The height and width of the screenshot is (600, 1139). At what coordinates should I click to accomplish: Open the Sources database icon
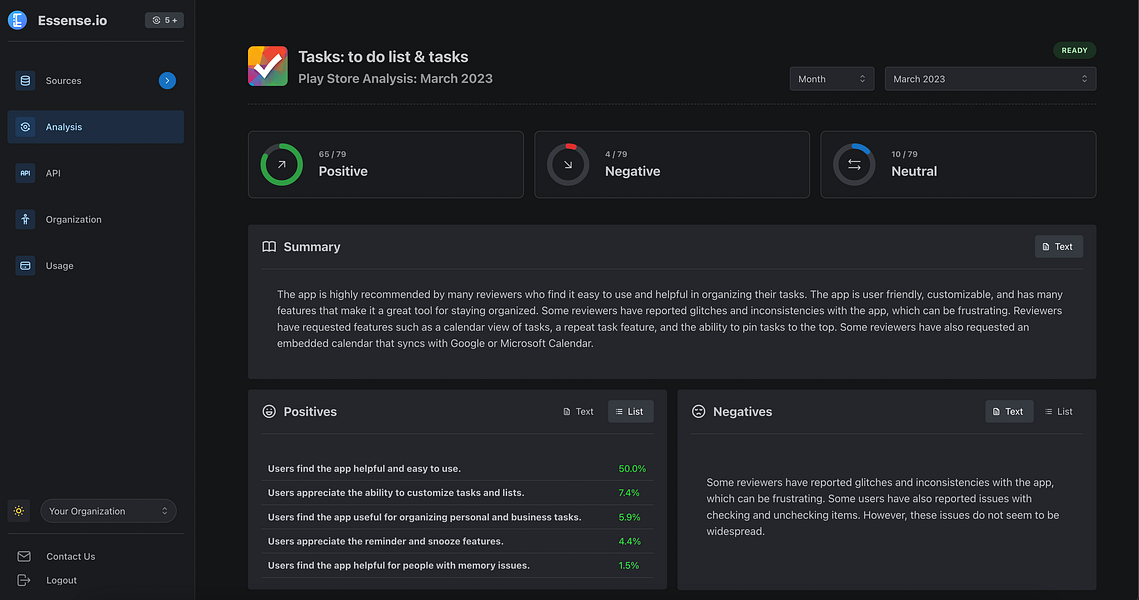click(x=25, y=81)
